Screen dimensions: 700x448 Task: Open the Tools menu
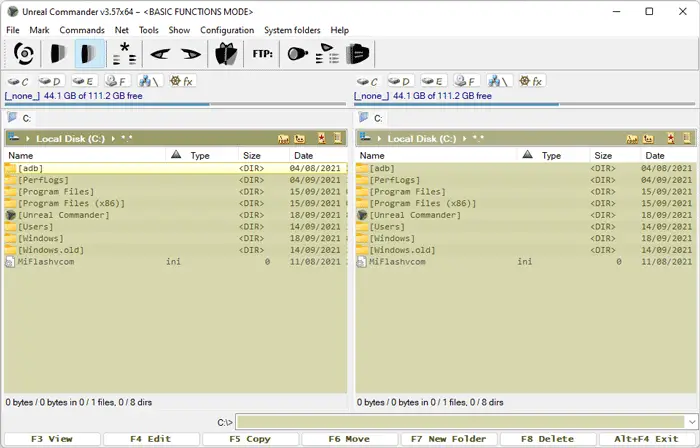click(148, 30)
